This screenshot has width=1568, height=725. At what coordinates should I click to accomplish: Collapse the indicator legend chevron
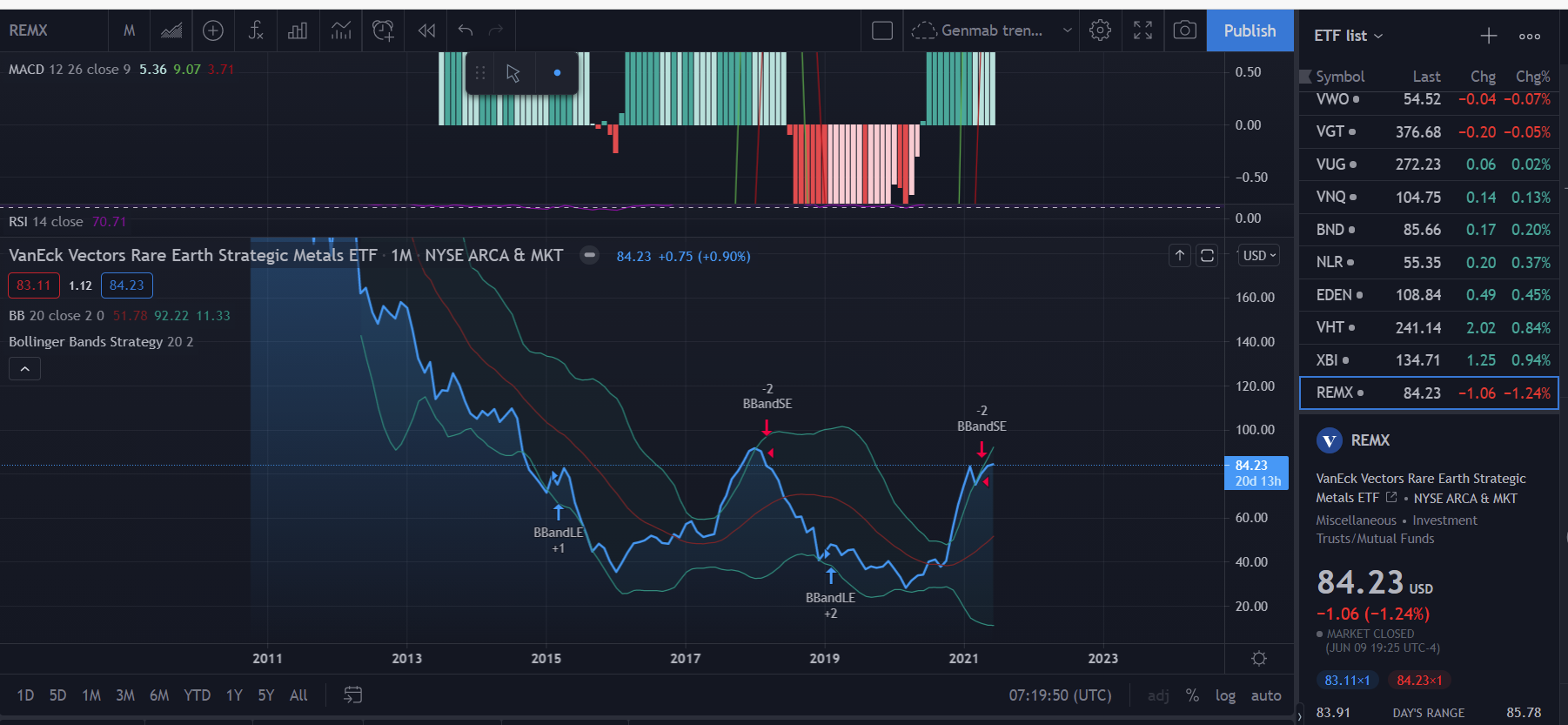[x=24, y=369]
